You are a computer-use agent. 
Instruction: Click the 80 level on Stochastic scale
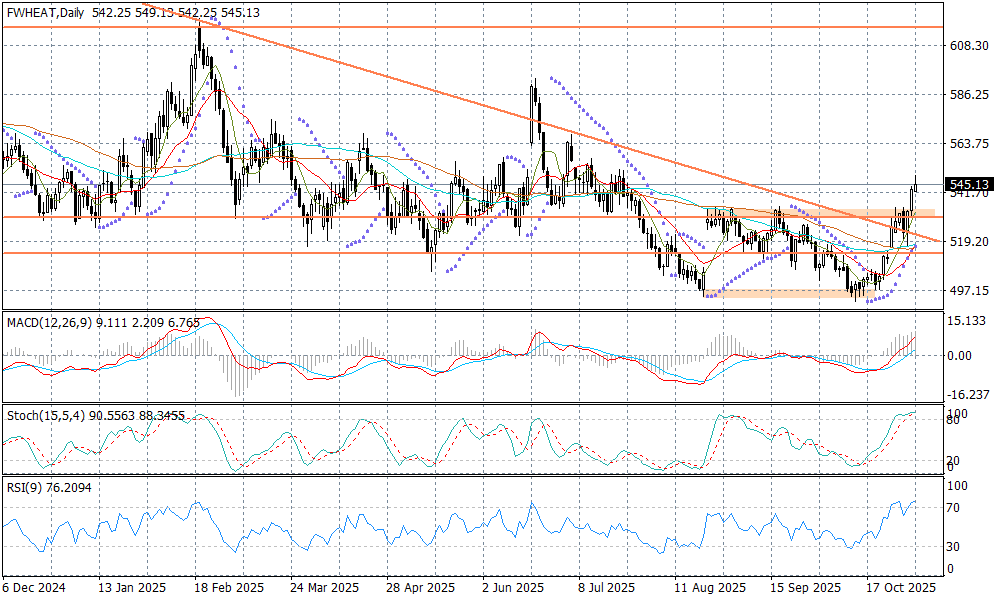pos(954,421)
